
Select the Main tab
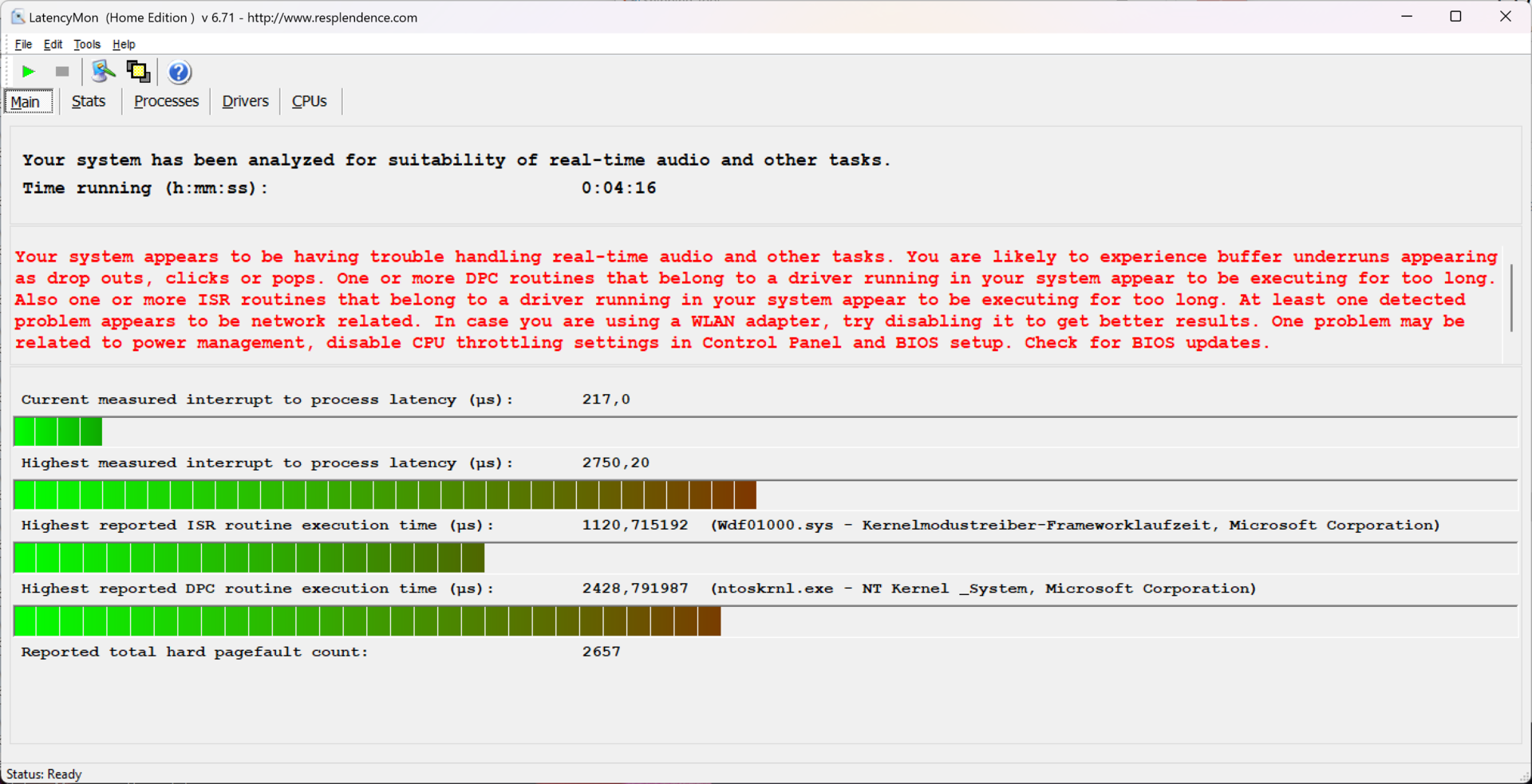pos(29,101)
